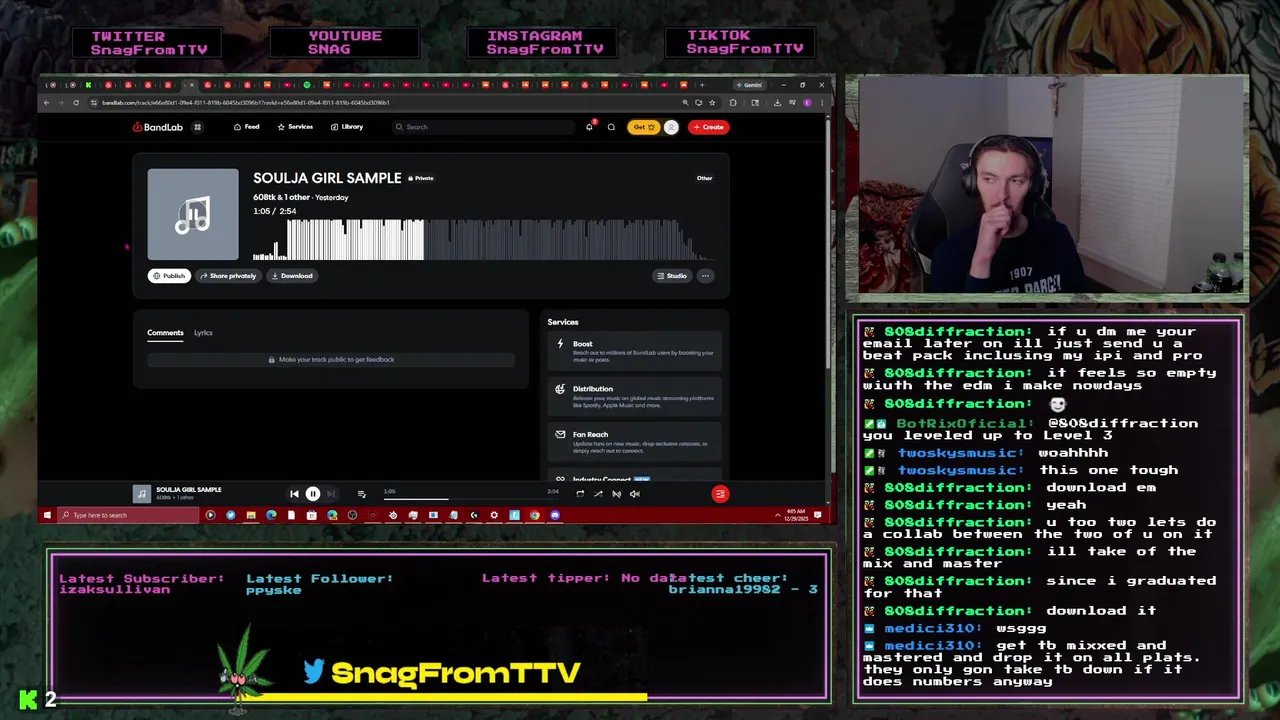The width and height of the screenshot is (1280, 720).
Task: Switch to the Lyrics tab
Action: [203, 333]
